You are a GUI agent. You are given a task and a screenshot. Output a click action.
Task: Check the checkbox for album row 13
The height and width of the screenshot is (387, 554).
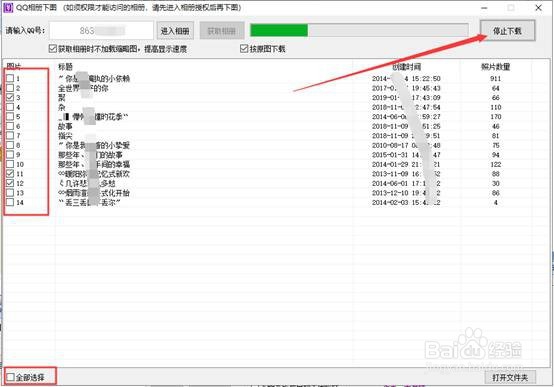(x=10, y=193)
